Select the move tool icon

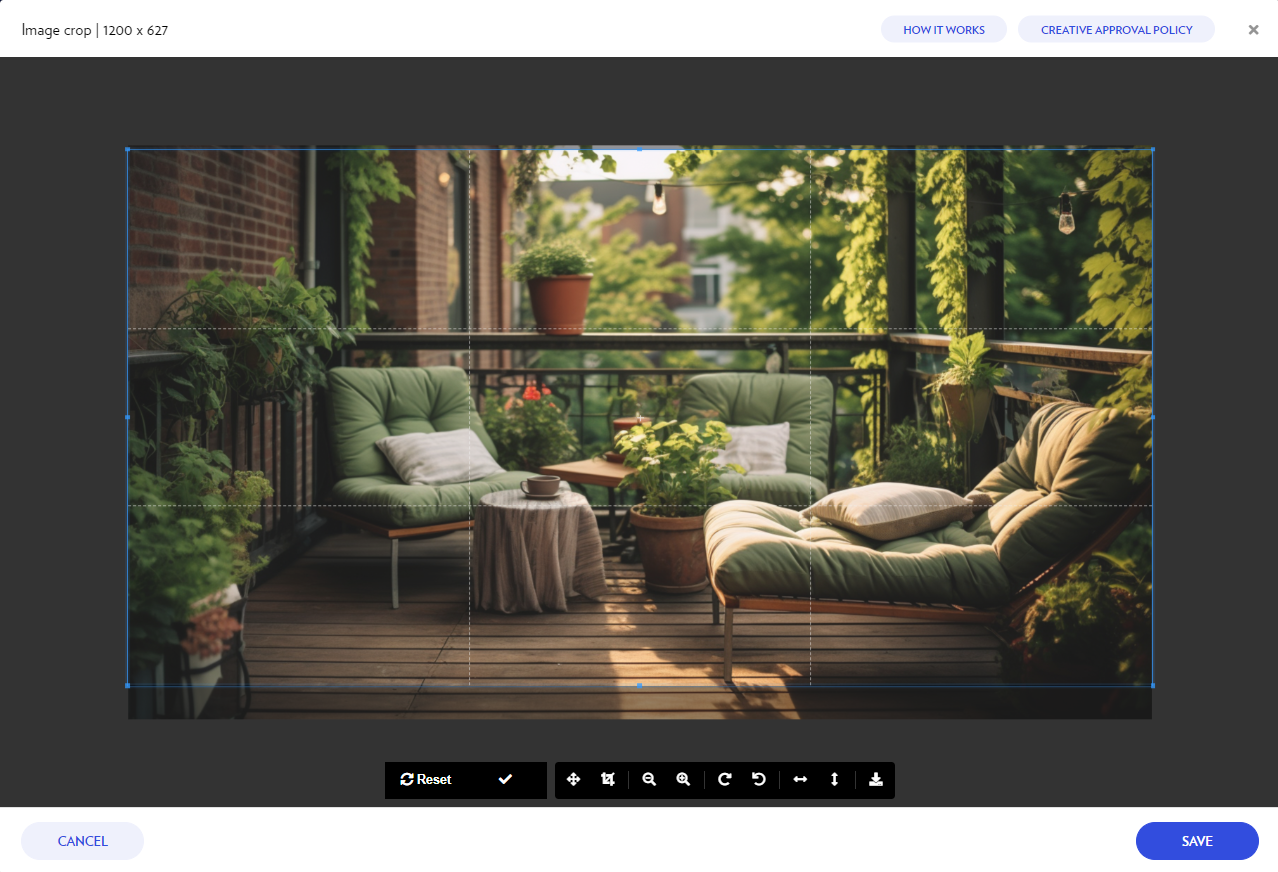tap(573, 780)
